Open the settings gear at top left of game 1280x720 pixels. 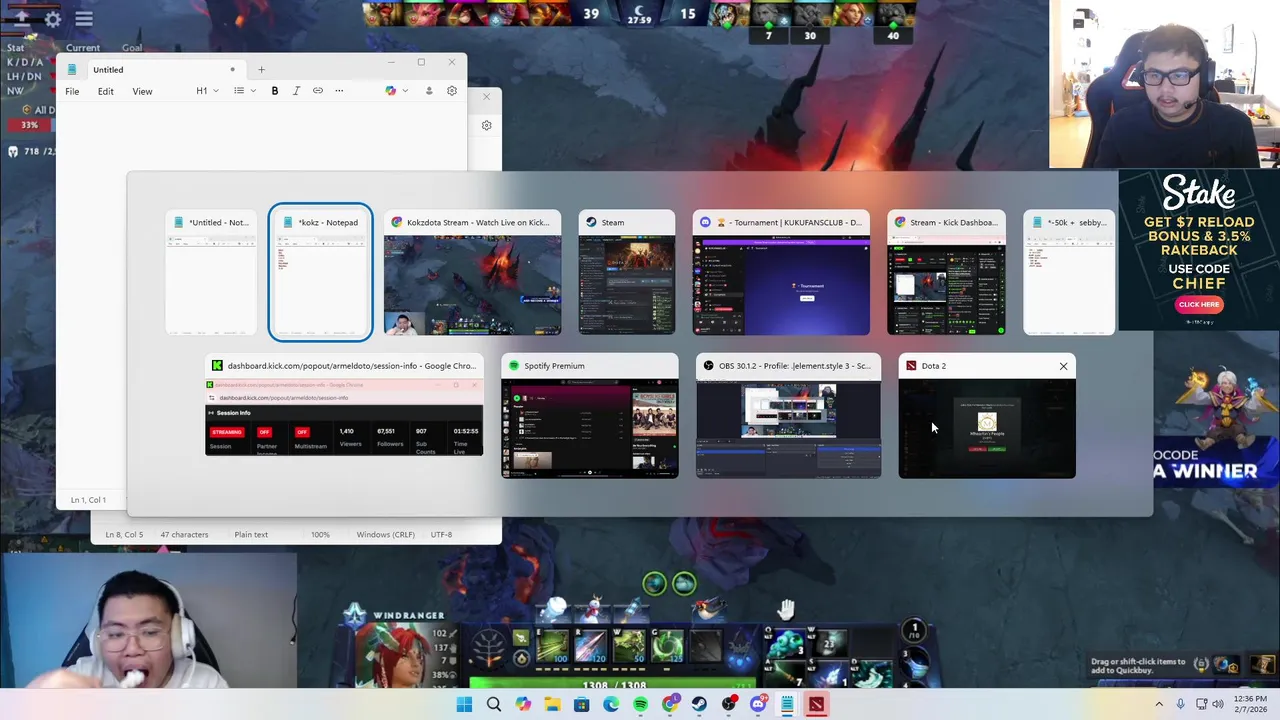[x=53, y=18]
